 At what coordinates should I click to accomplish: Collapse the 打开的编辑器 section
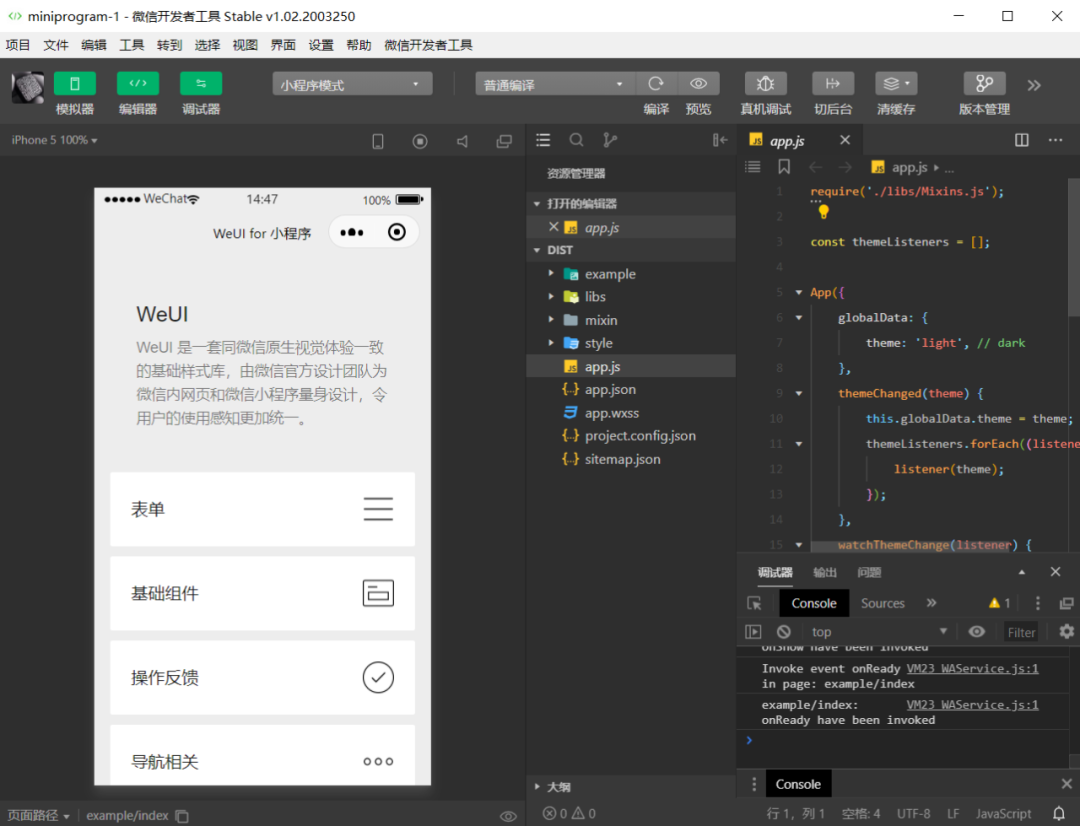(631, 203)
